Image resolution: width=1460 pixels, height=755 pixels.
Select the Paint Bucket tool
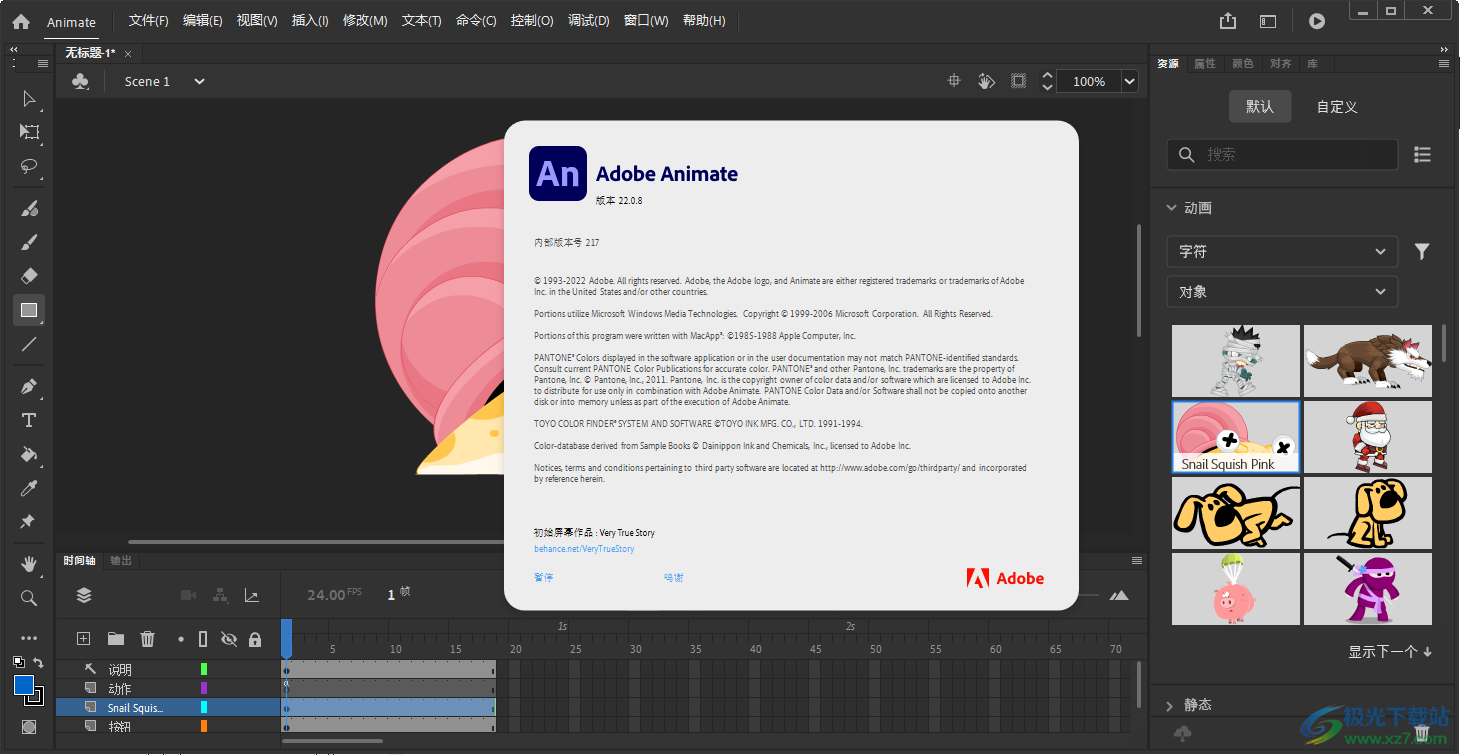click(x=29, y=454)
